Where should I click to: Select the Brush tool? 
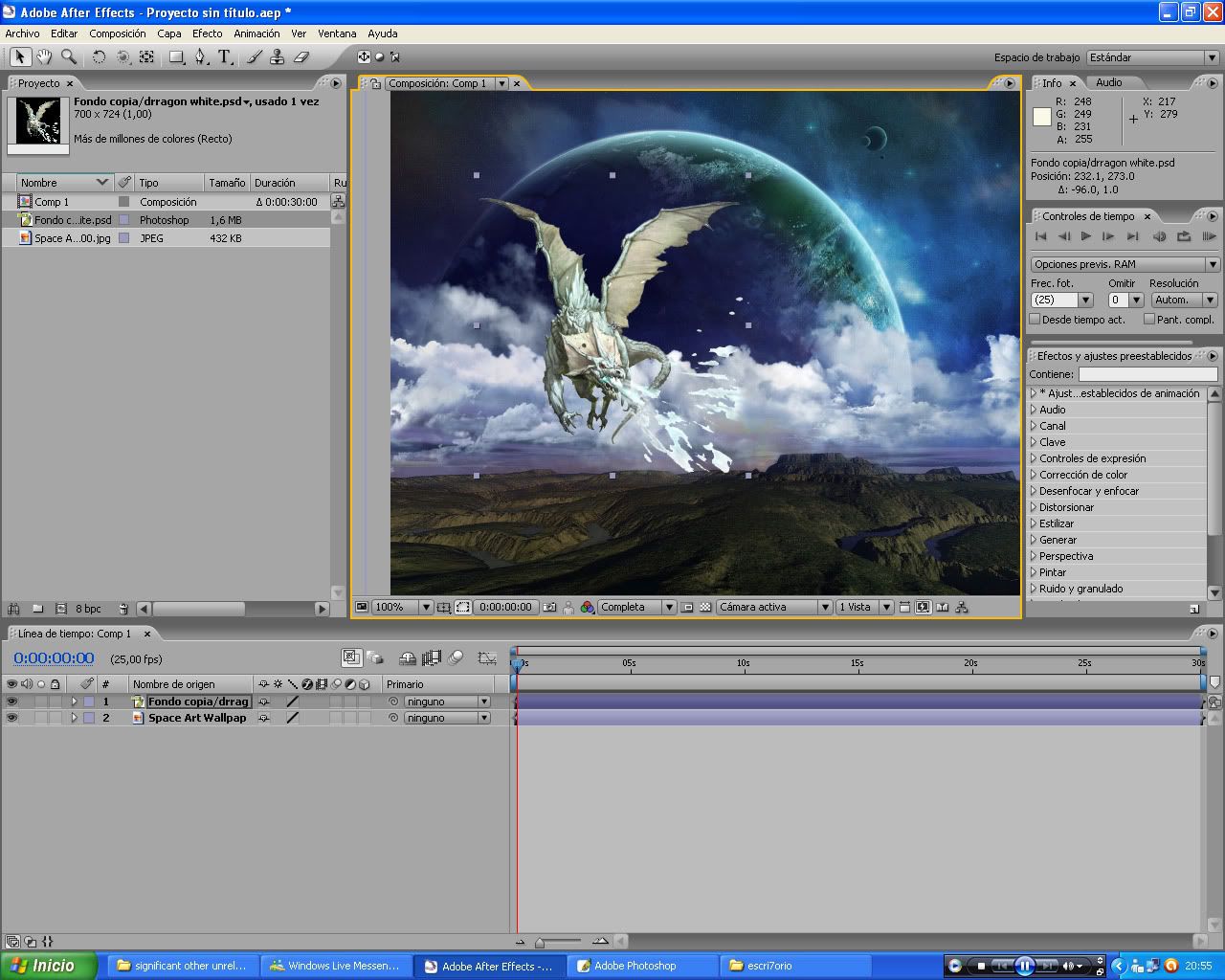pyautogui.click(x=255, y=57)
